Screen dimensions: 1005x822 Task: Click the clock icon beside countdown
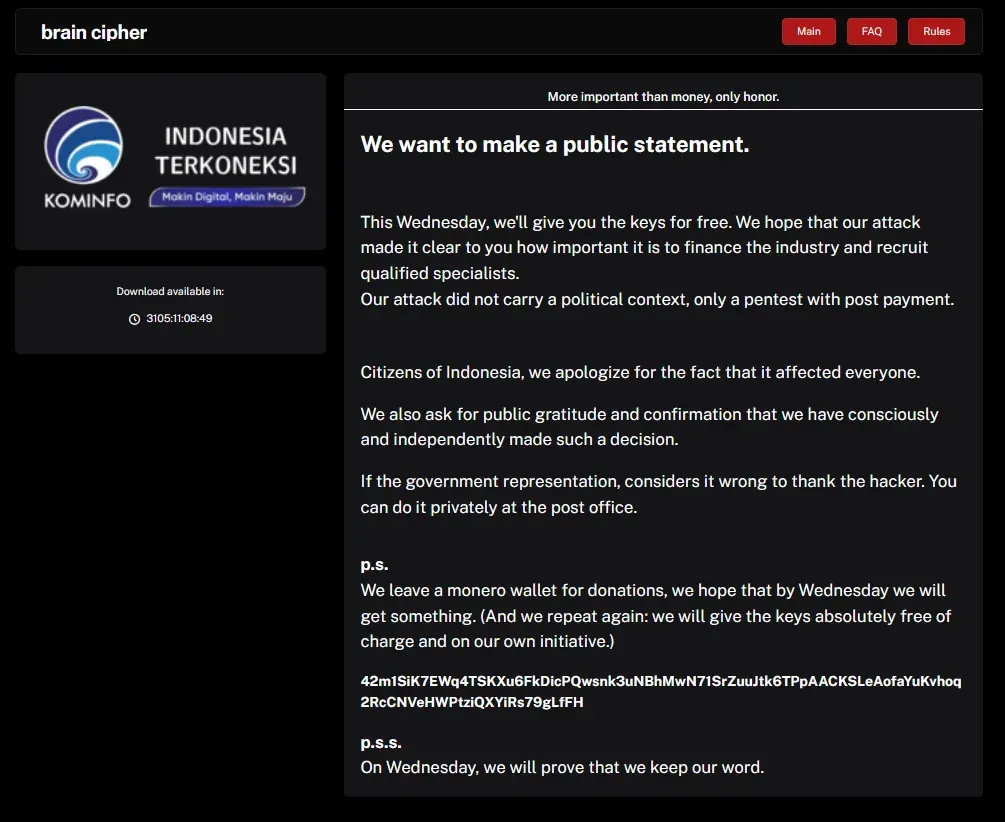(x=134, y=319)
